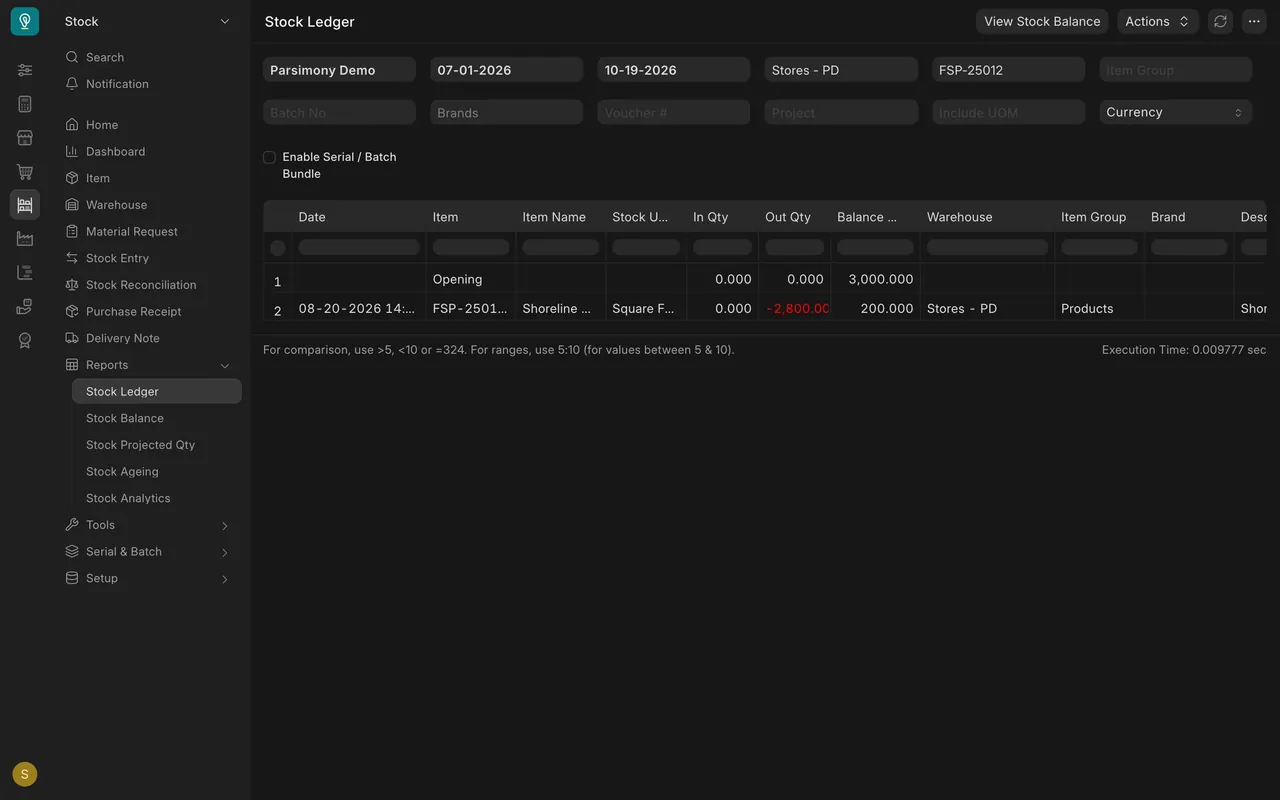
Task: Open the lightbulb app logo
Action: [25, 21]
